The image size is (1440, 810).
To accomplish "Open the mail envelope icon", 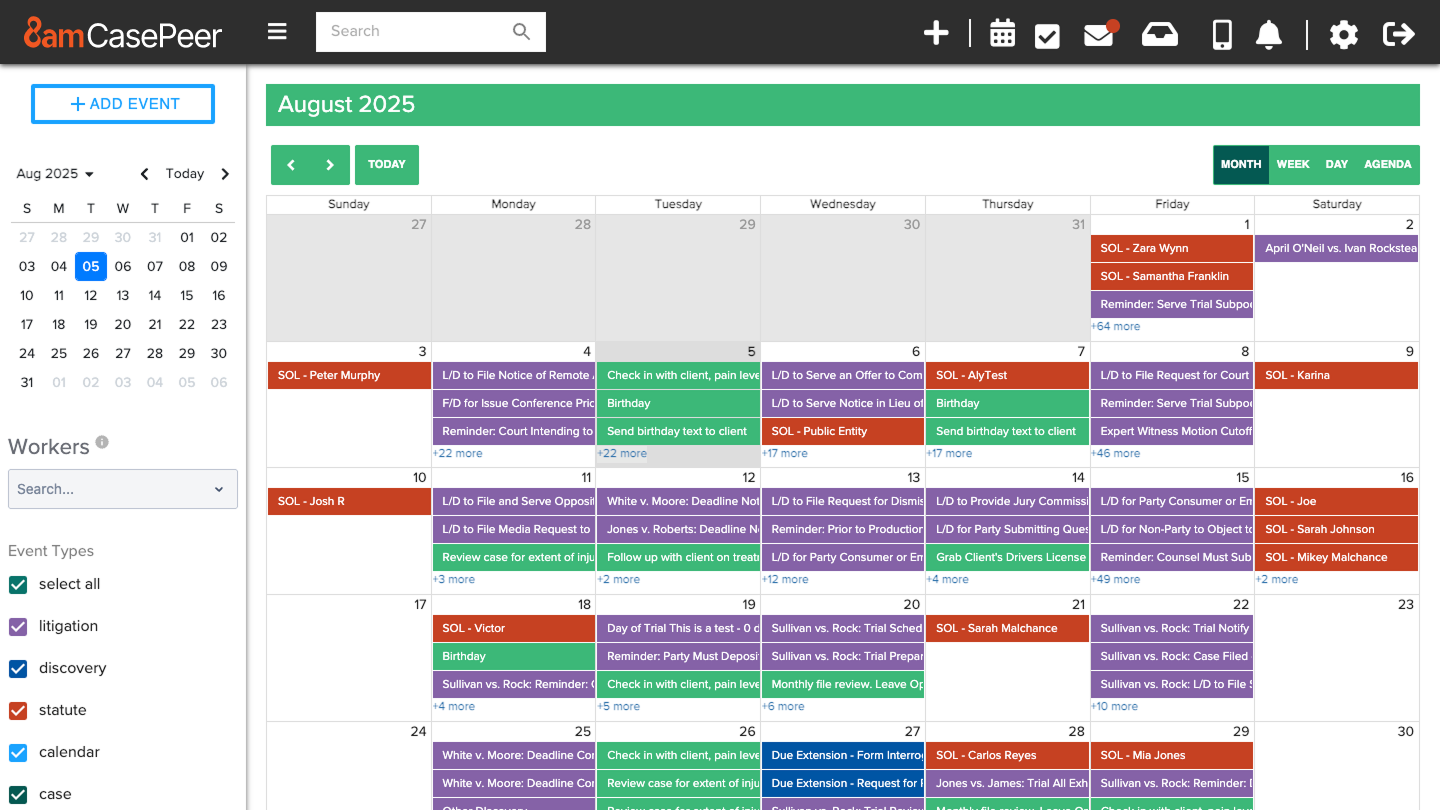I will (x=1099, y=35).
